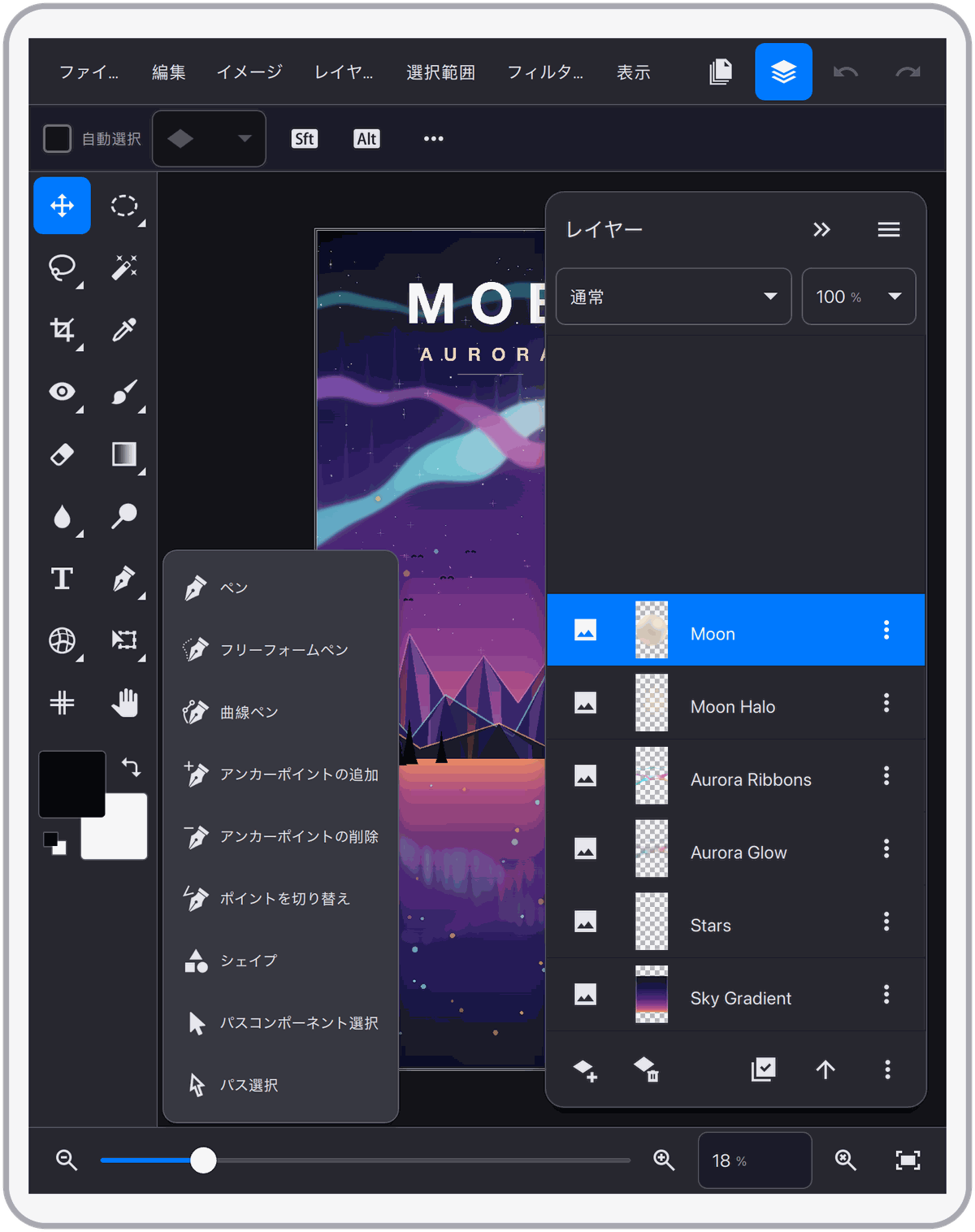Screen dimensions: 975x1232
Task: Swap foreground and background colors
Action: click(131, 766)
